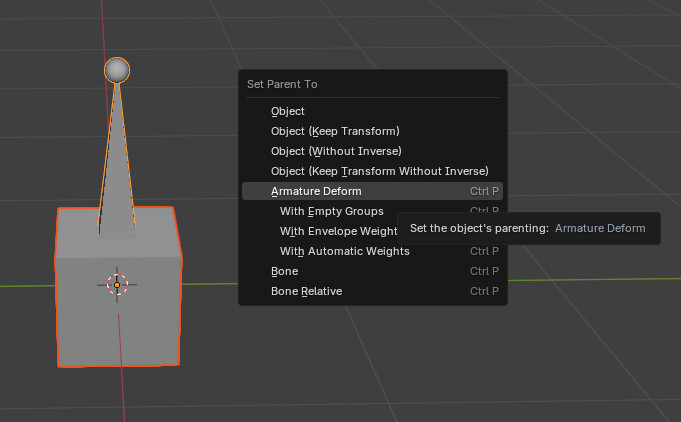Select the tapered armature bone body
This screenshot has width=681, height=422.
tap(117, 170)
